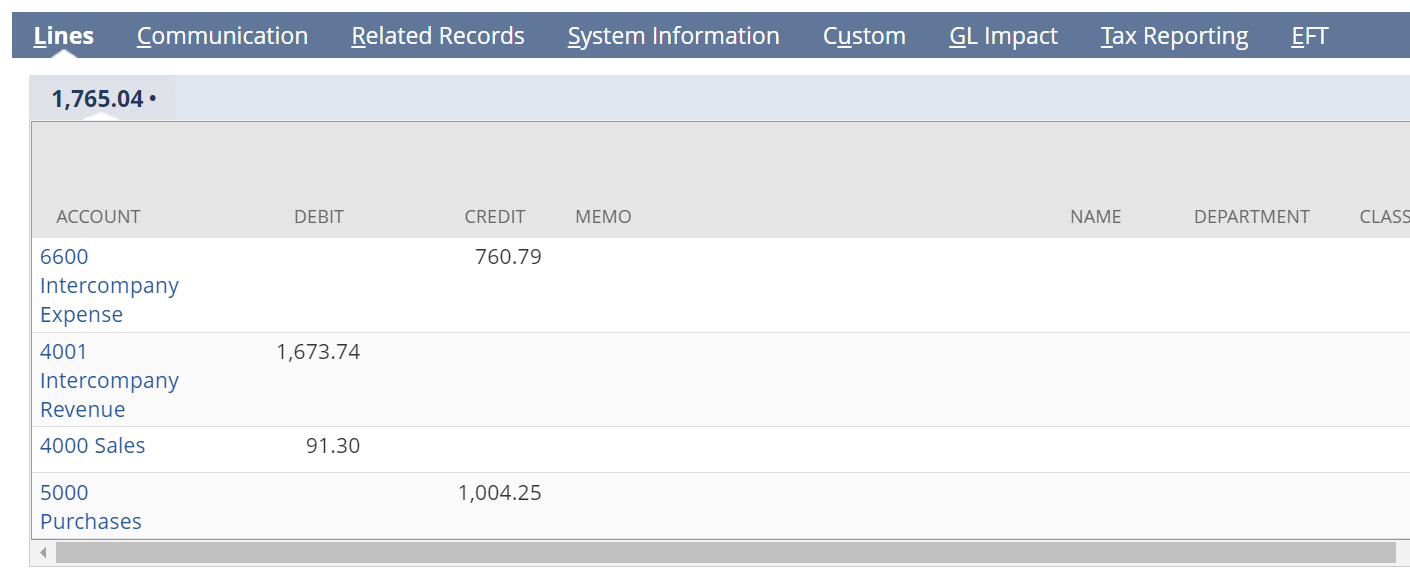Click the CREDIT column header
1410x576 pixels.
(495, 217)
